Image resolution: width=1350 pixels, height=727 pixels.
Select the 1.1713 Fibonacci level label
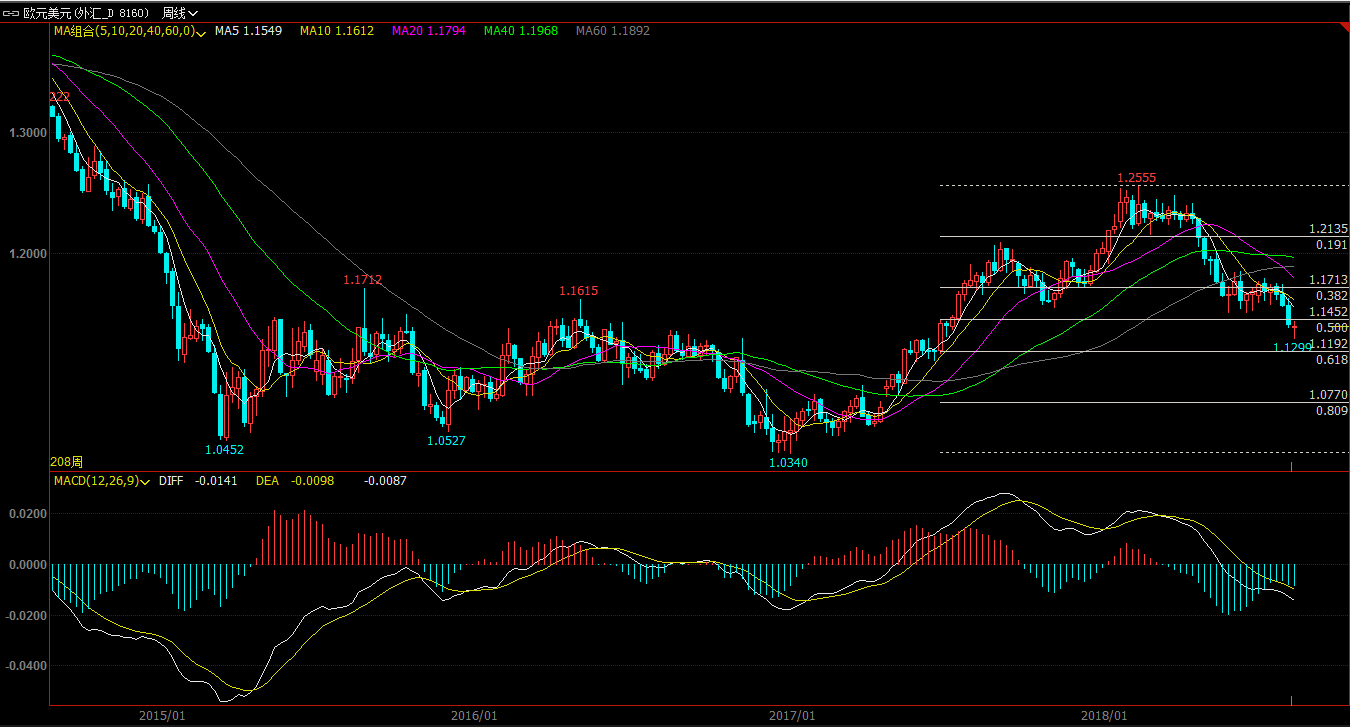(x=1328, y=280)
